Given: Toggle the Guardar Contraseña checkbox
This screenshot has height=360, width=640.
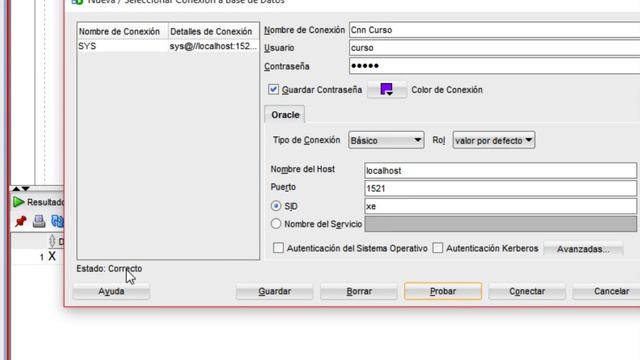Looking at the screenshot, I should coord(273,89).
